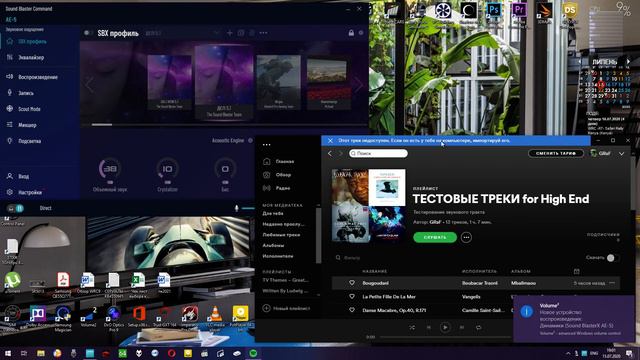Add new SBX profile with plus icon
Viewport: 640px width, 360px height.
coord(229,33)
